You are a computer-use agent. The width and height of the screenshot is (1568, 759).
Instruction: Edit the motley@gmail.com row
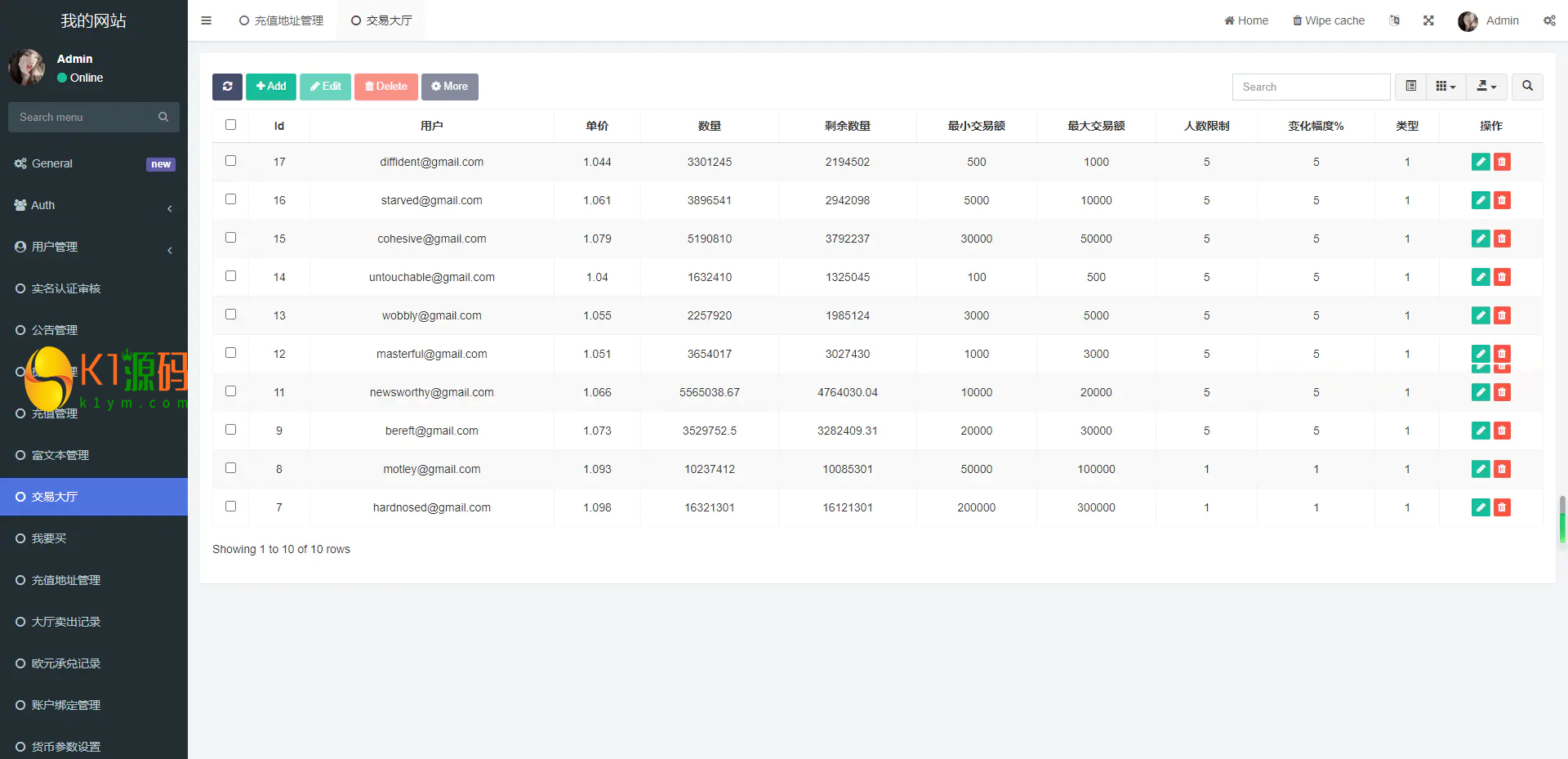pyautogui.click(x=1481, y=469)
